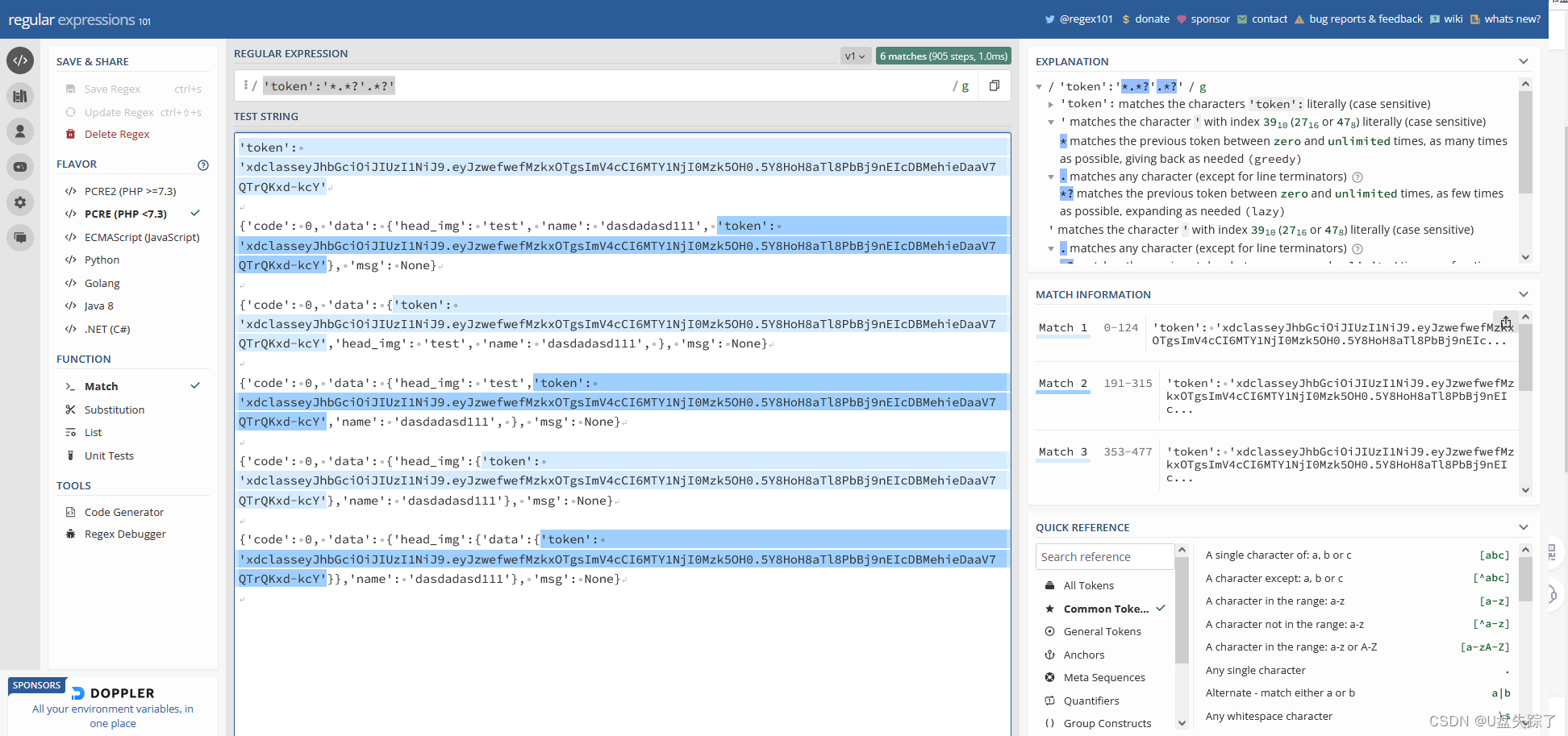
Task: Collapse the quote character explanation node
Action: (x=1051, y=123)
